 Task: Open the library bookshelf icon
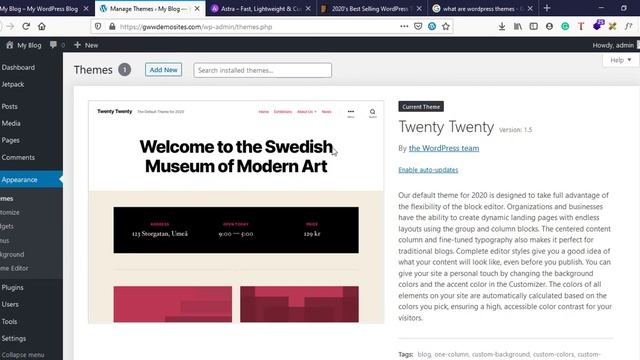tap(518, 26)
